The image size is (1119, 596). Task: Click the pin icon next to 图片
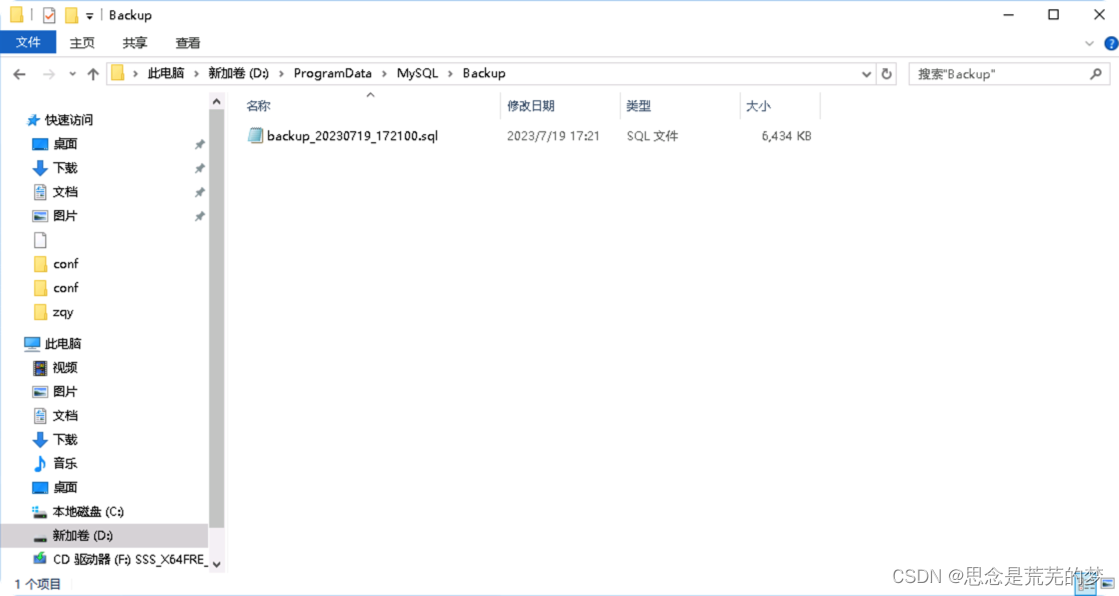click(200, 216)
